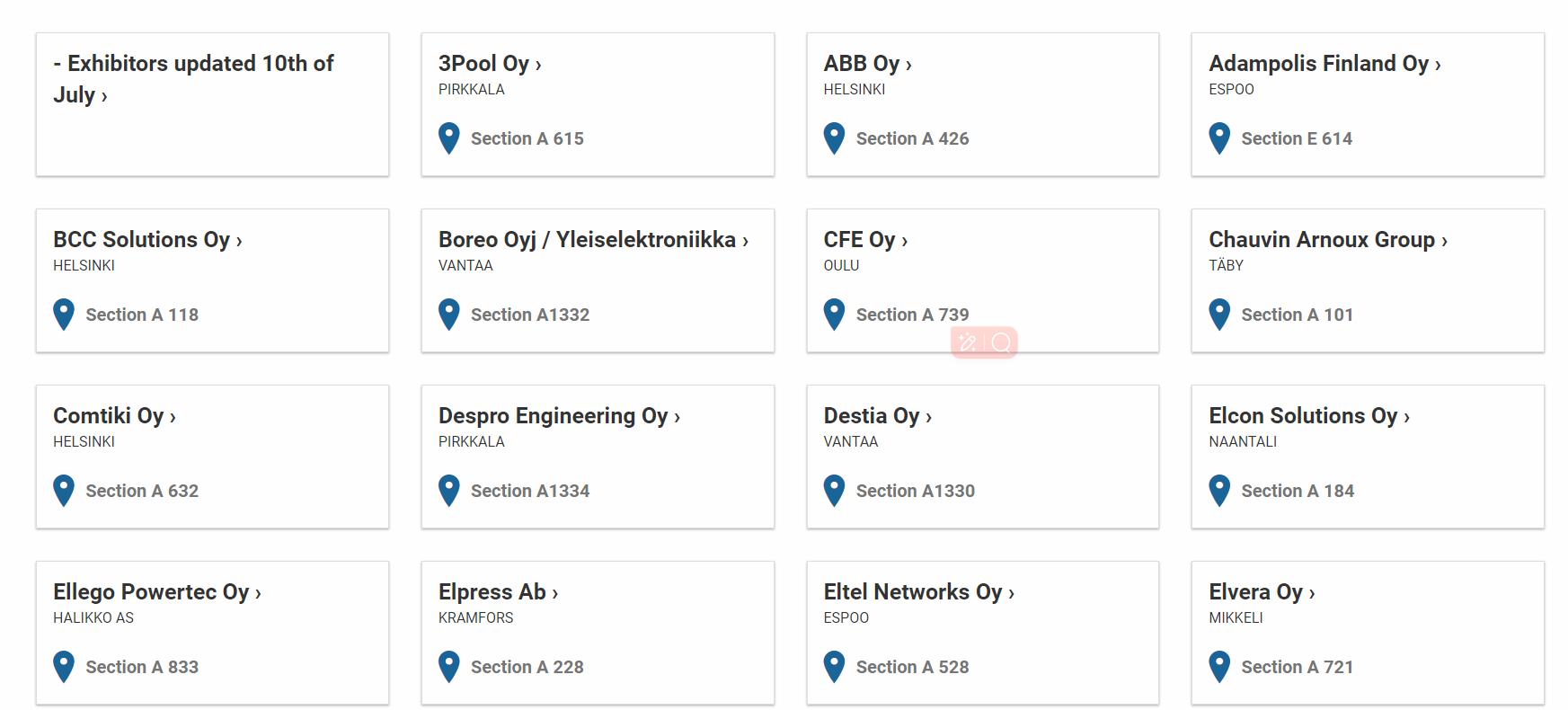The image size is (1568, 710).
Task: Open the Exhibitors updated 10th of July notice
Action: tap(193, 79)
